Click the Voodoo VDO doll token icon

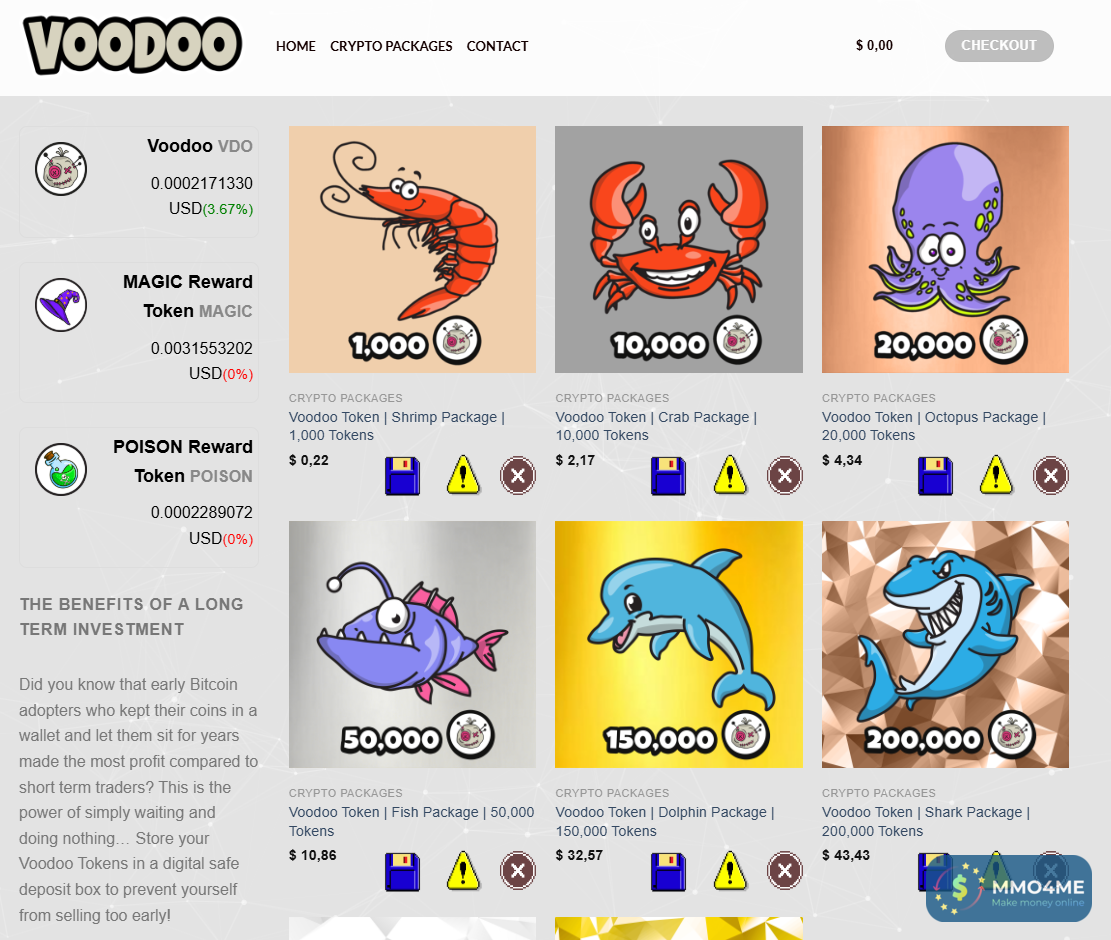pos(61,169)
